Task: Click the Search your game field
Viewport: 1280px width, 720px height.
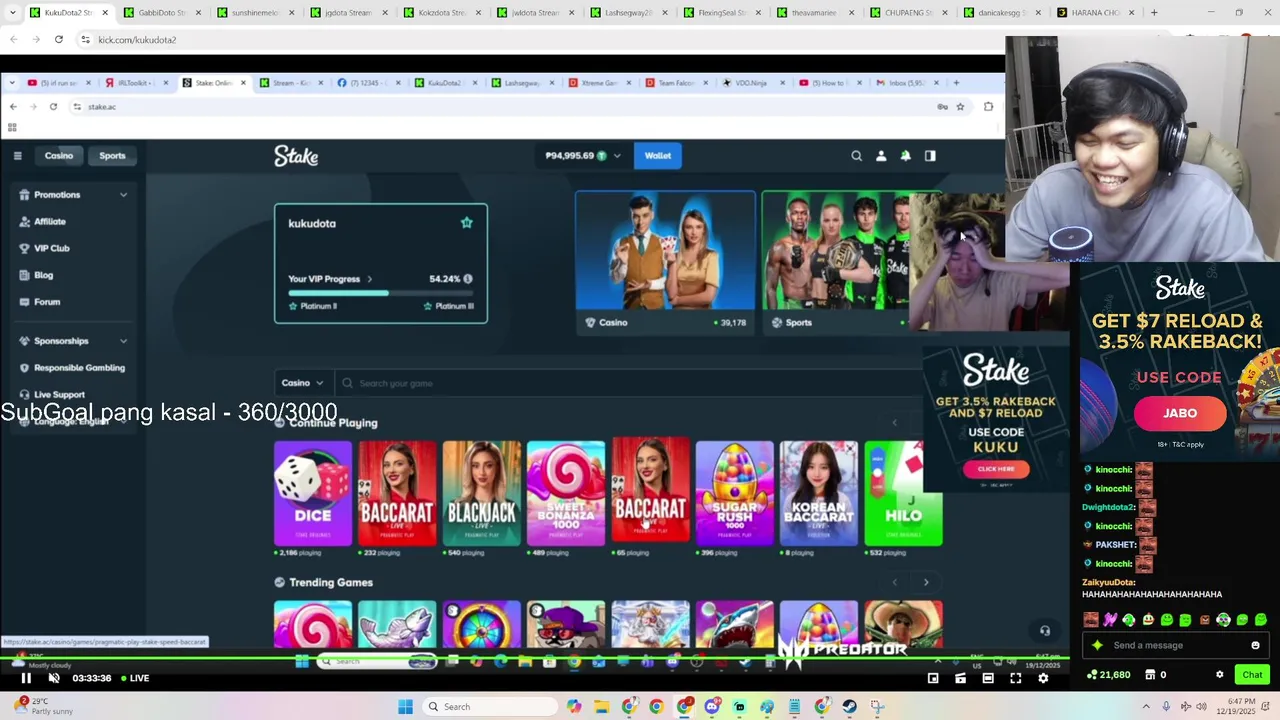Action: click(630, 383)
